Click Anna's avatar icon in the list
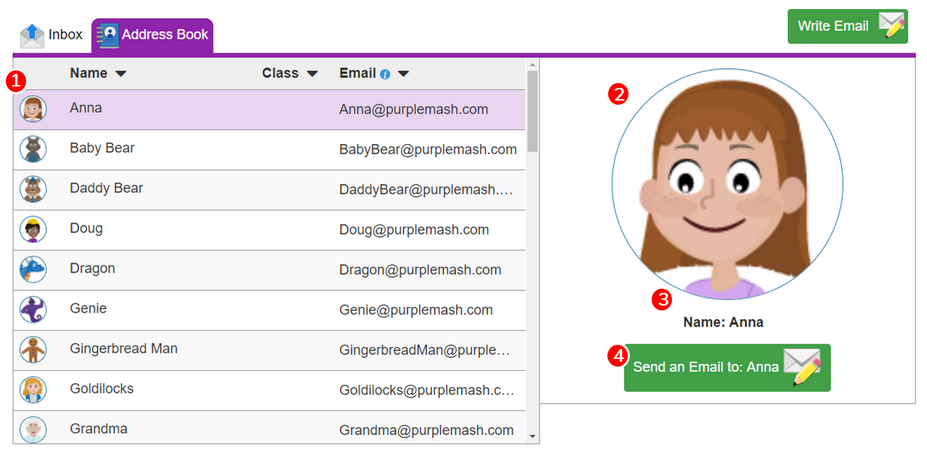927x451 pixels. click(33, 109)
